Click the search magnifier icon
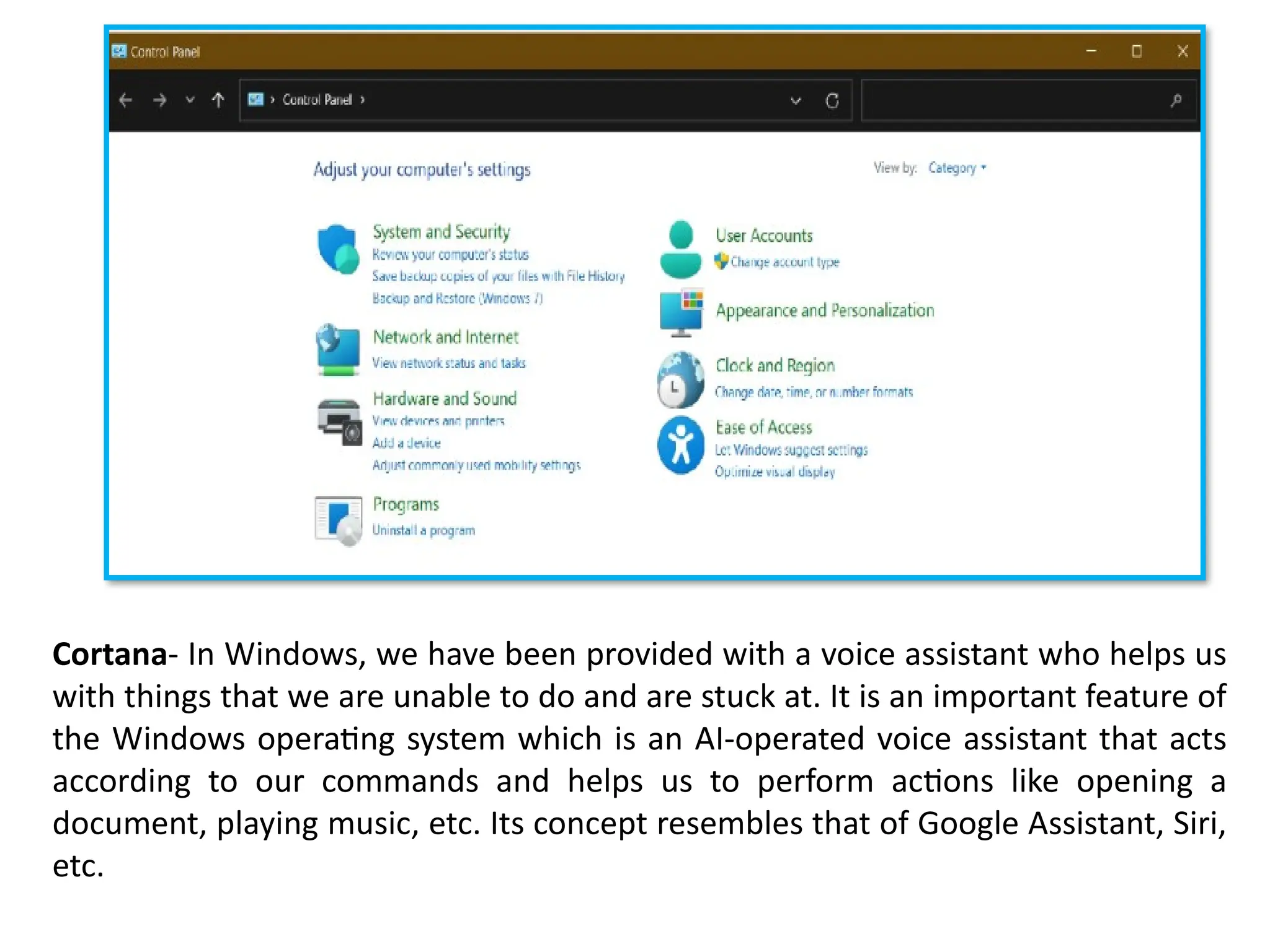This screenshot has width=1270, height=952. [1176, 100]
